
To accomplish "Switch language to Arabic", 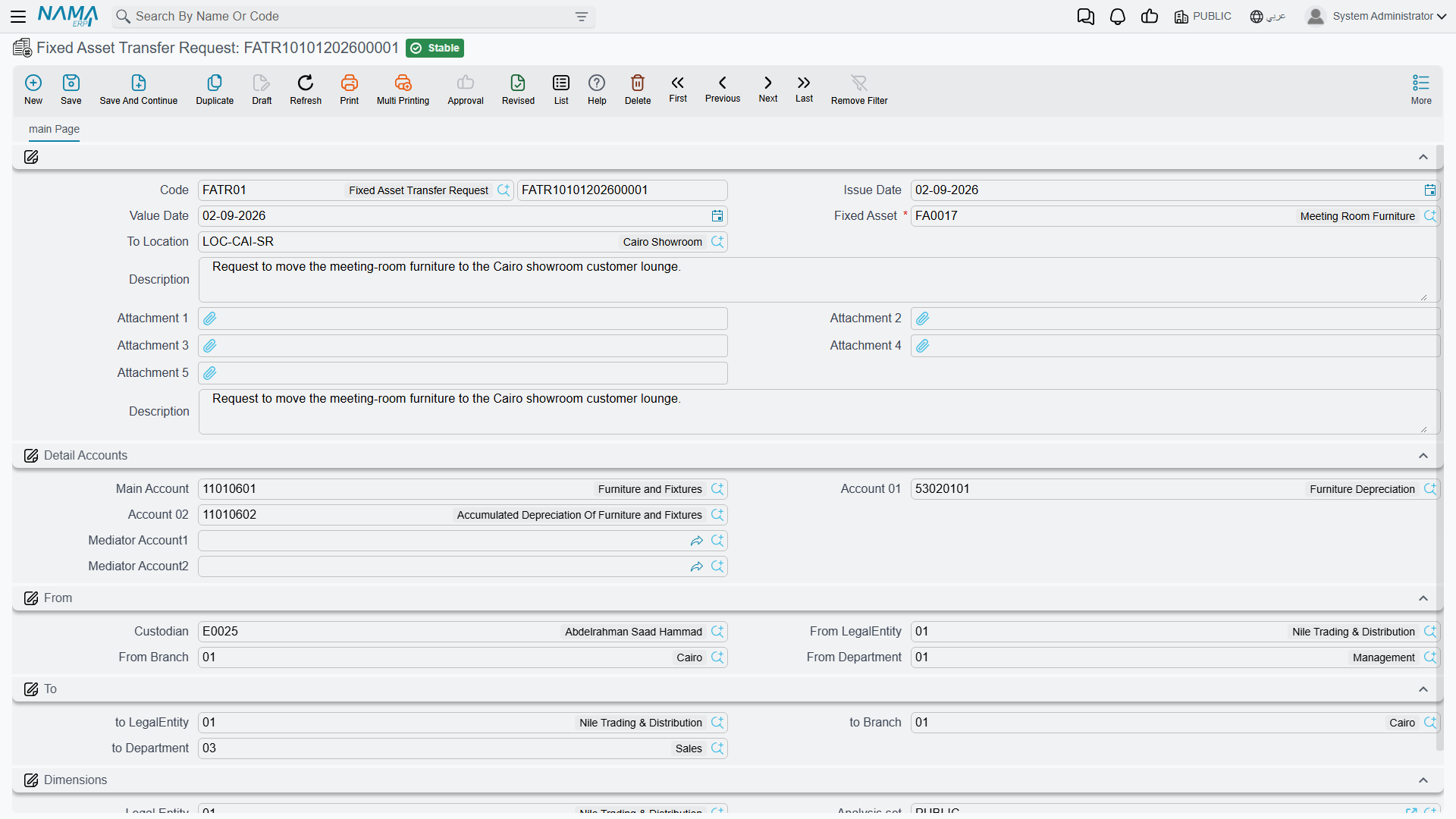I will [1268, 17].
